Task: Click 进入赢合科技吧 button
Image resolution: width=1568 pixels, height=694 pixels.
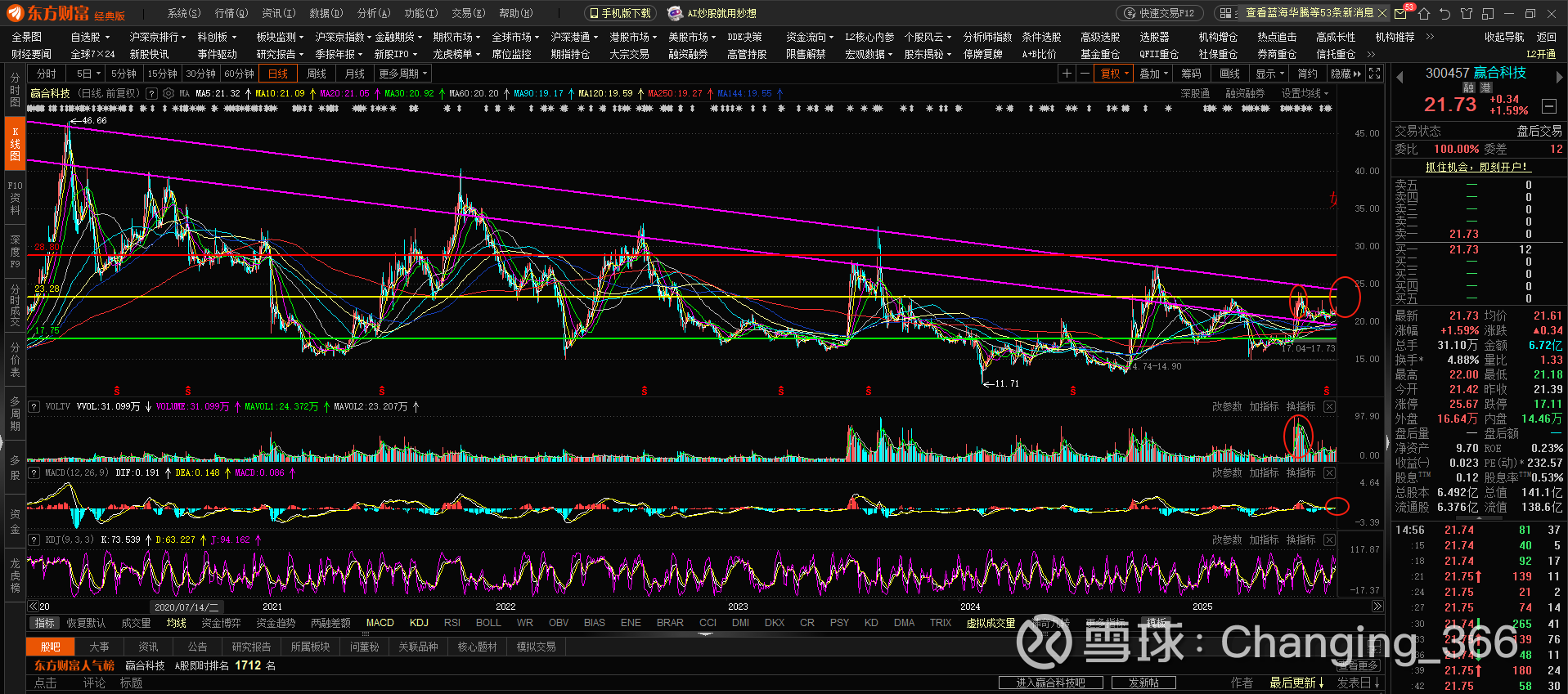Action: [1051, 683]
